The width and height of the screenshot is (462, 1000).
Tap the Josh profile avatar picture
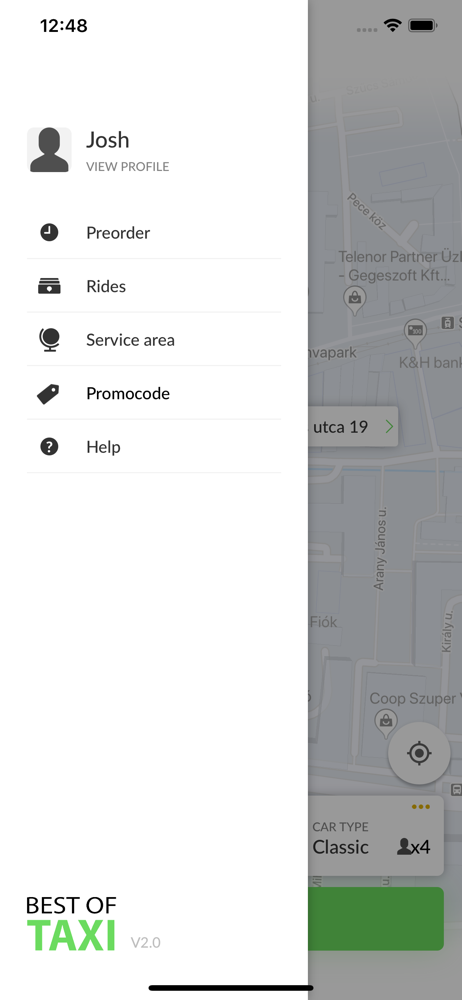tap(49, 150)
